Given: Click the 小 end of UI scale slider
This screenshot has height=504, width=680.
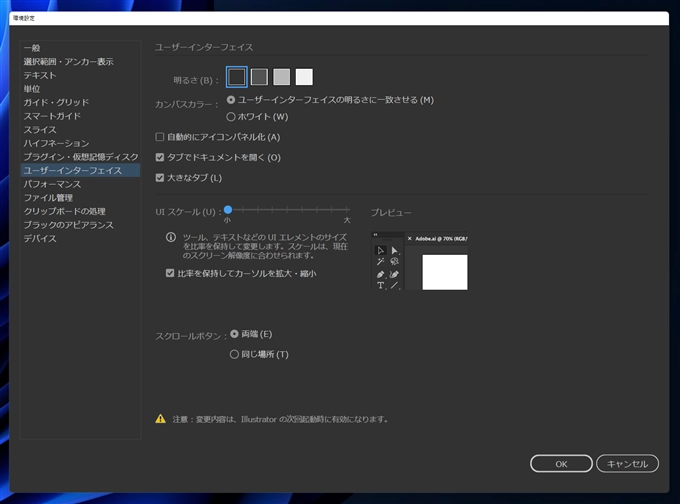Looking at the screenshot, I should click(227, 220).
